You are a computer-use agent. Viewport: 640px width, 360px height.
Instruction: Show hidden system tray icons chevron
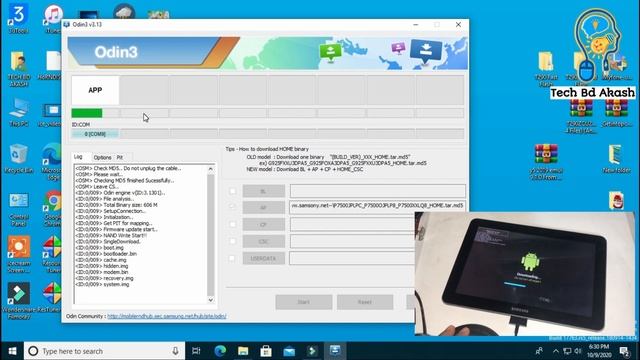[556, 351]
